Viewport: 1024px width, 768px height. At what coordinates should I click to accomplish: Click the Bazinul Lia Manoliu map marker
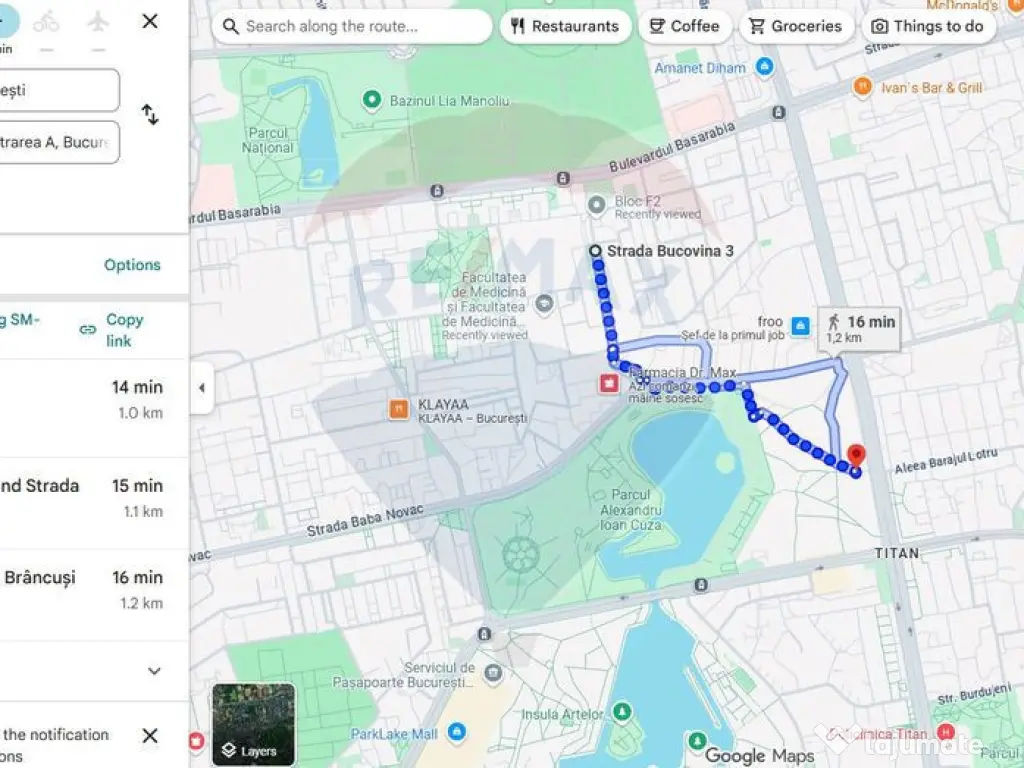[x=372, y=100]
